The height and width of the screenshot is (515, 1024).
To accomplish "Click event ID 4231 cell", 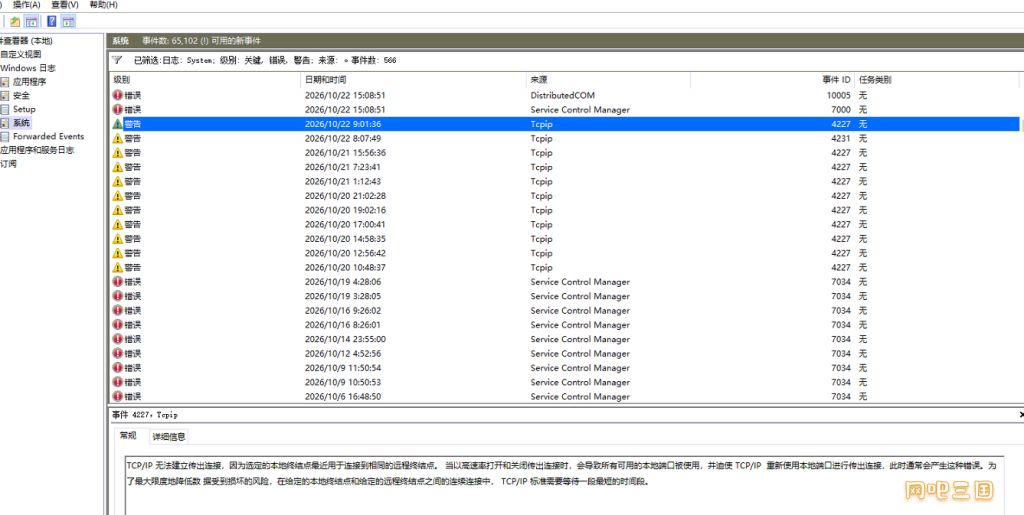I will pyautogui.click(x=841, y=138).
